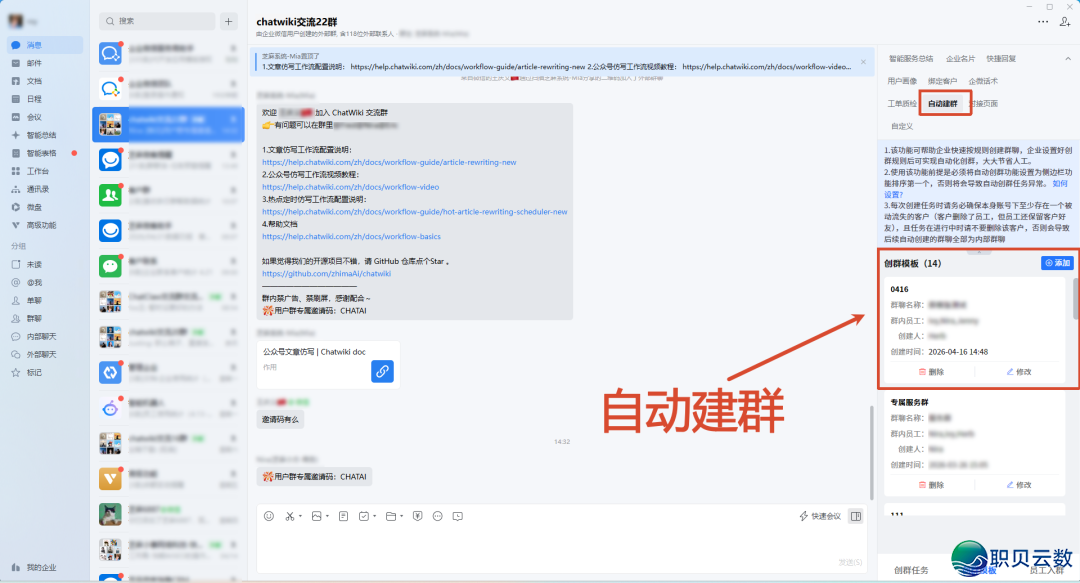Collapse the info notice with small chevron
The image size is (1080, 583).
(x=979, y=252)
